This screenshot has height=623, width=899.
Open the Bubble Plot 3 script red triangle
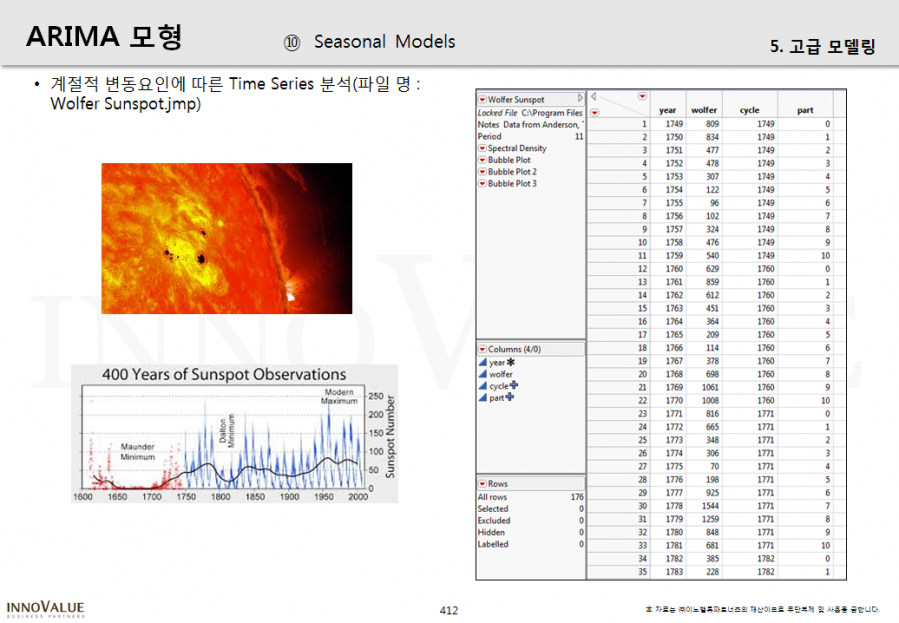pos(482,183)
